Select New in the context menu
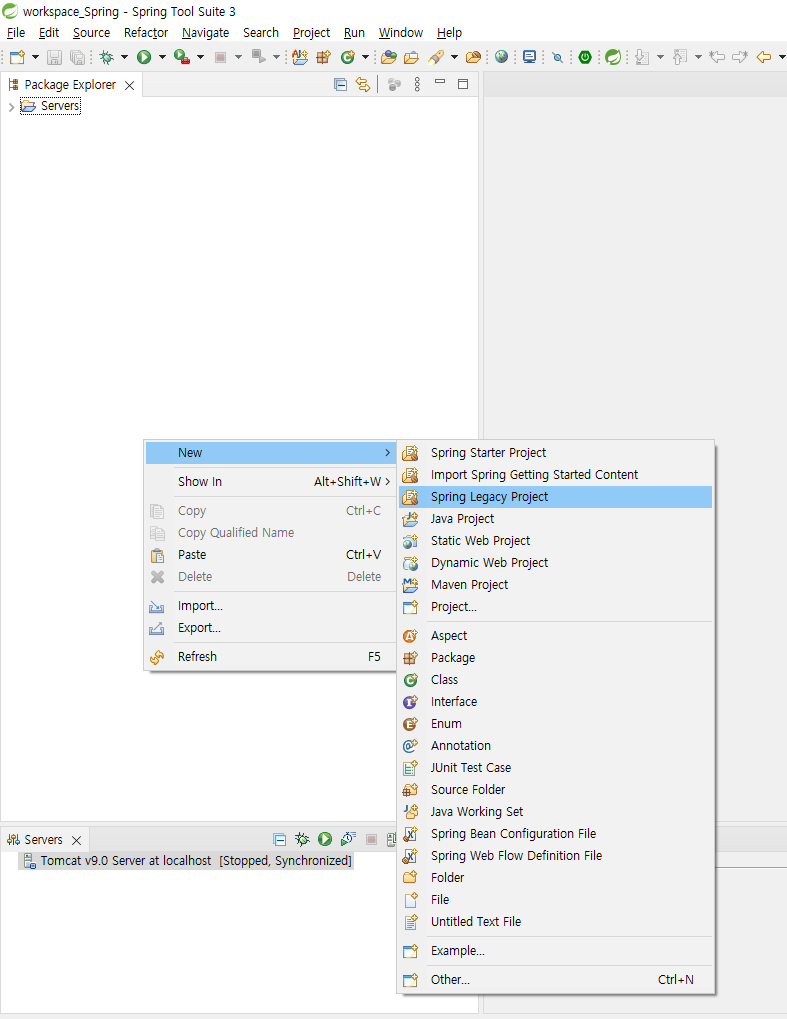 click(x=270, y=453)
